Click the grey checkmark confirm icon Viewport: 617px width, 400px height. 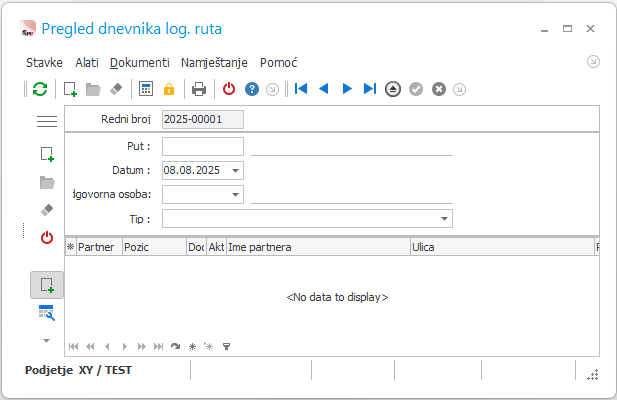[x=416, y=89]
